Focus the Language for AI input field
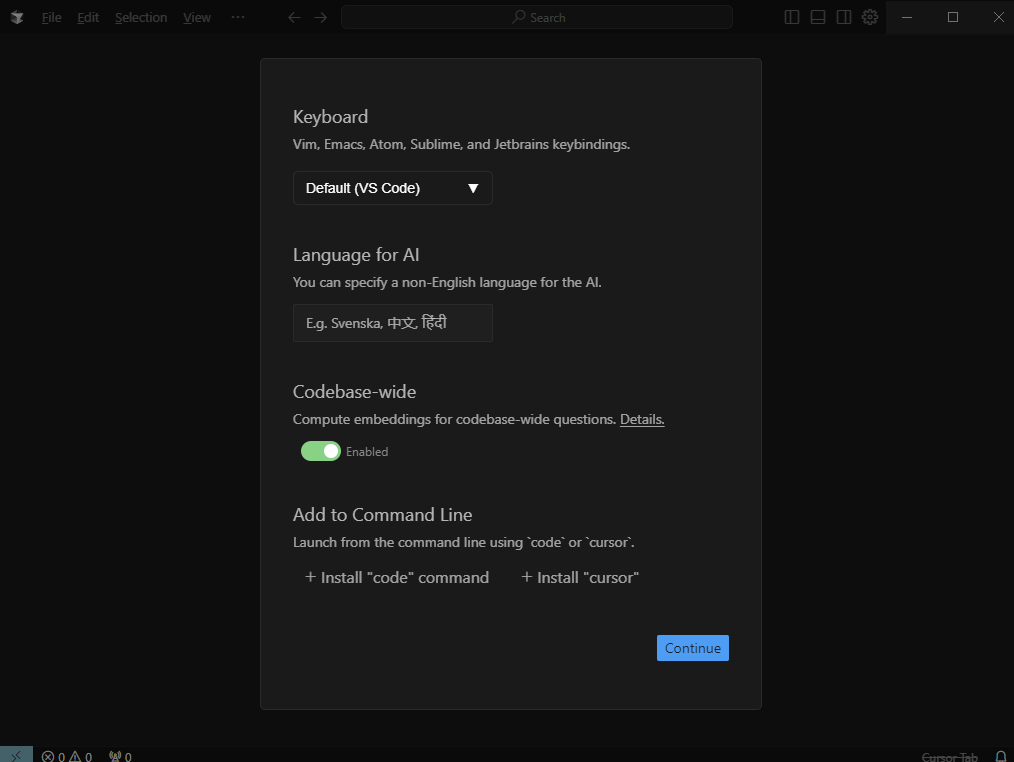This screenshot has width=1014, height=762. 393,323
